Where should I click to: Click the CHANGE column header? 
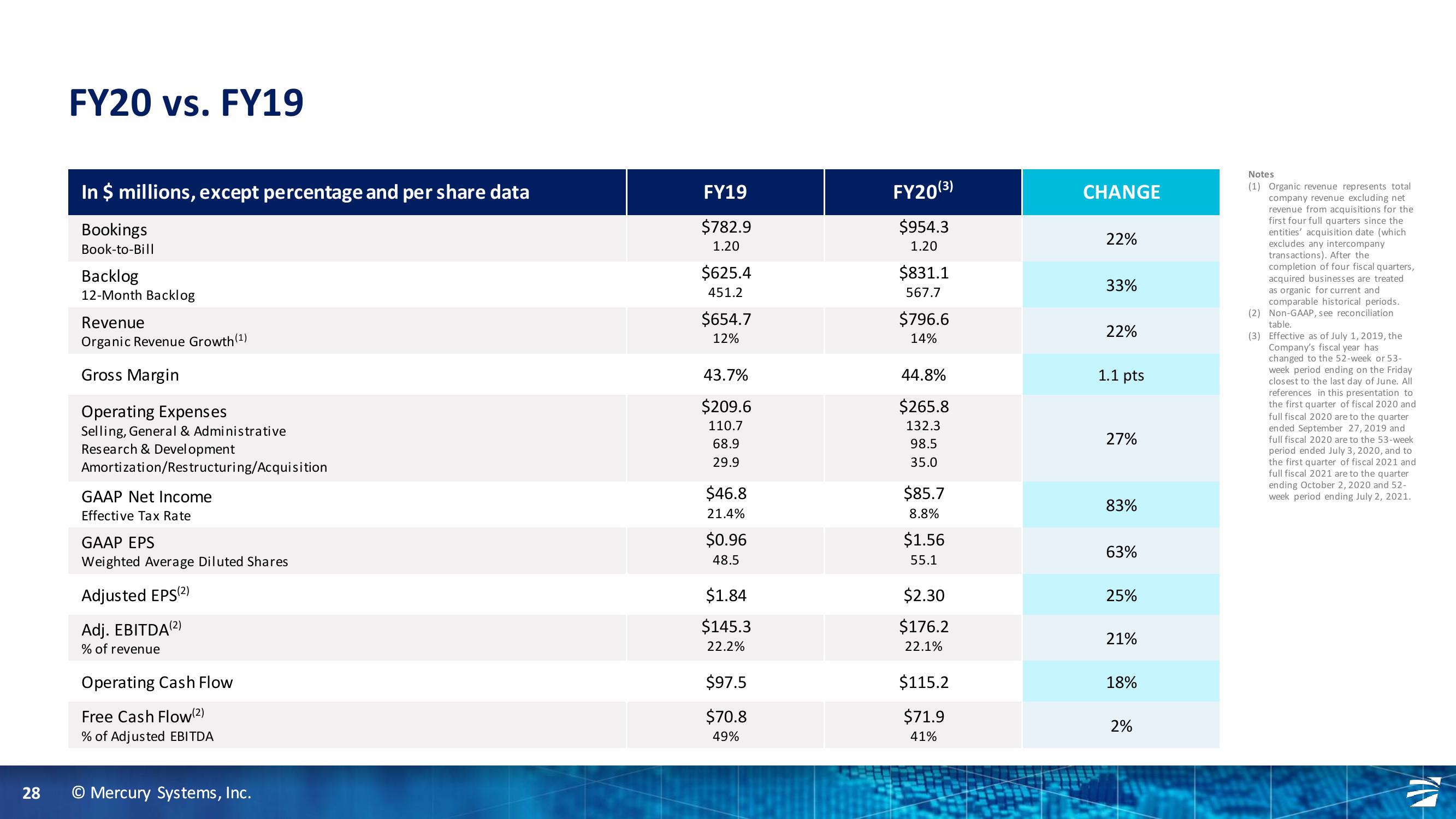[x=1121, y=192]
